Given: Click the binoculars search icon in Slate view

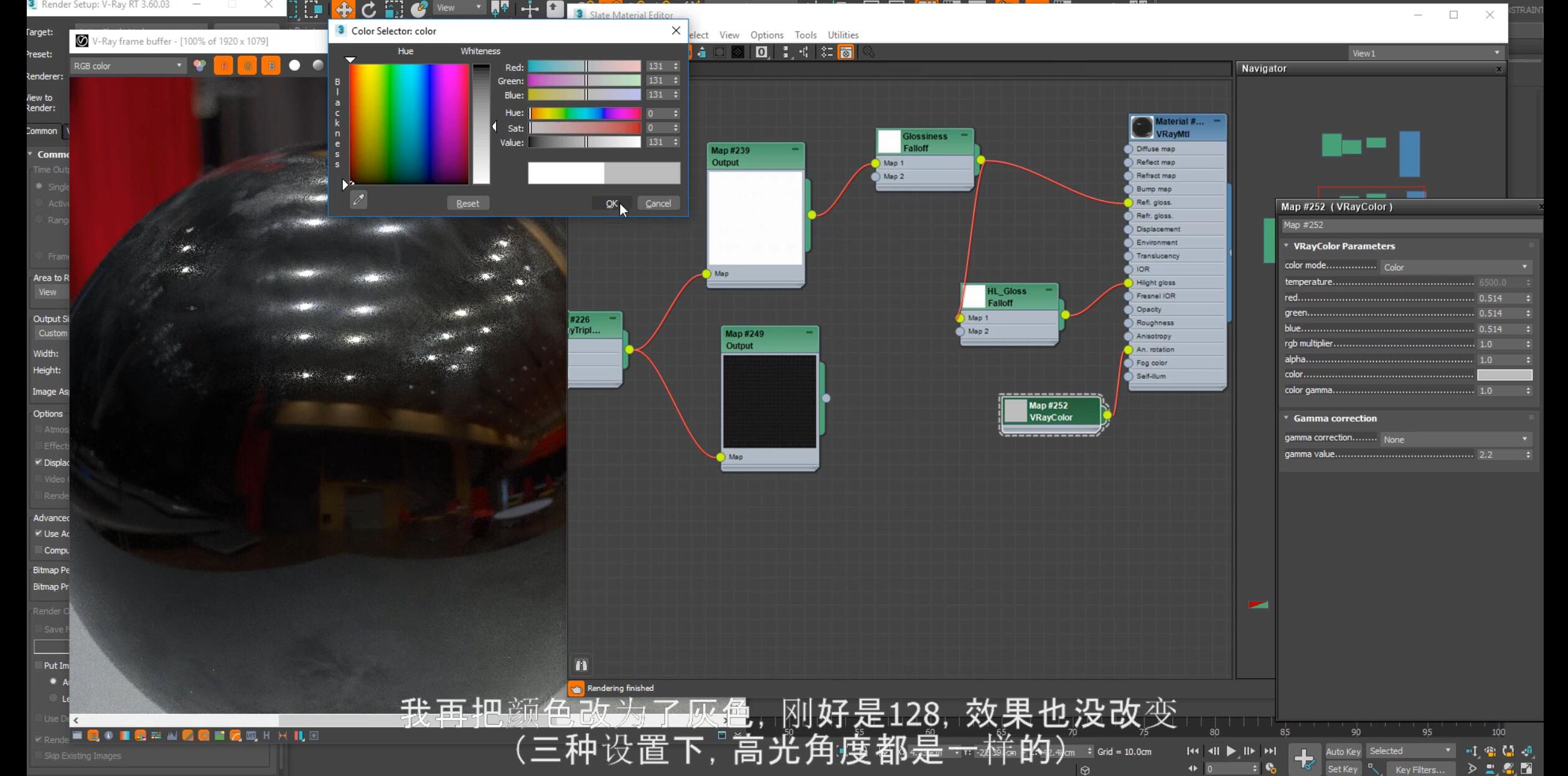Looking at the screenshot, I should coord(581,665).
